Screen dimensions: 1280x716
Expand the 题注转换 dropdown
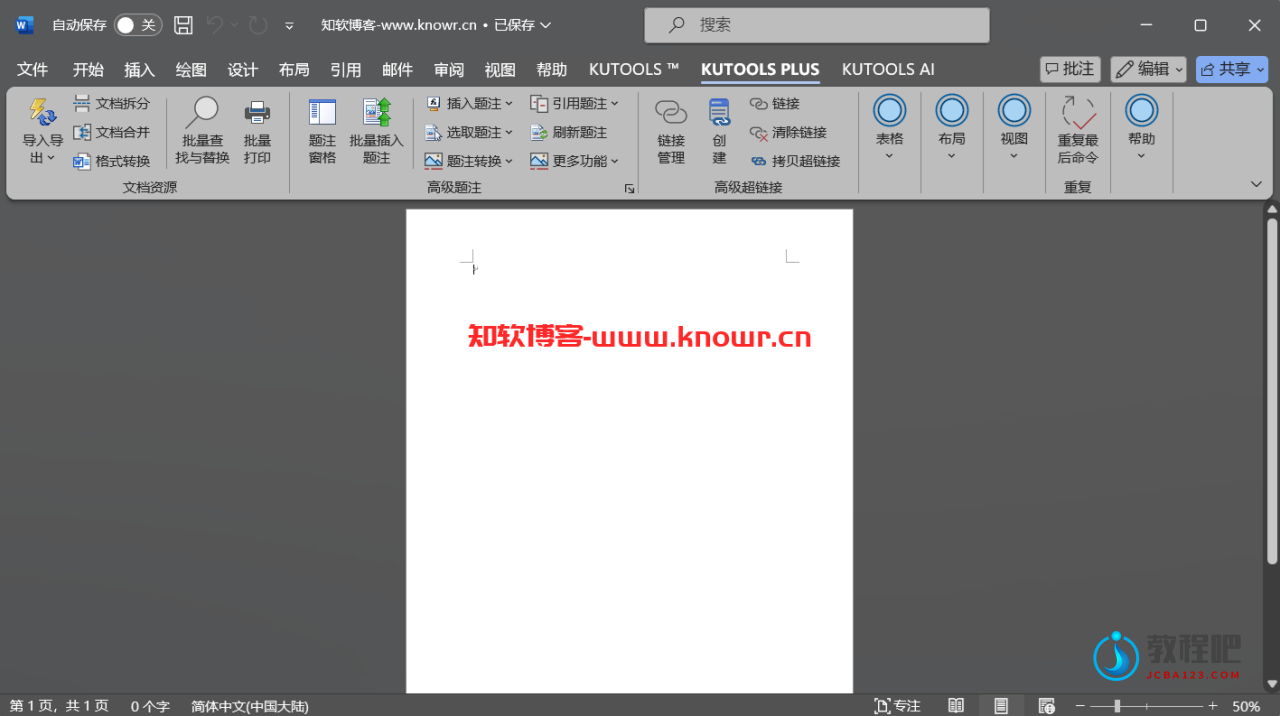click(469, 161)
